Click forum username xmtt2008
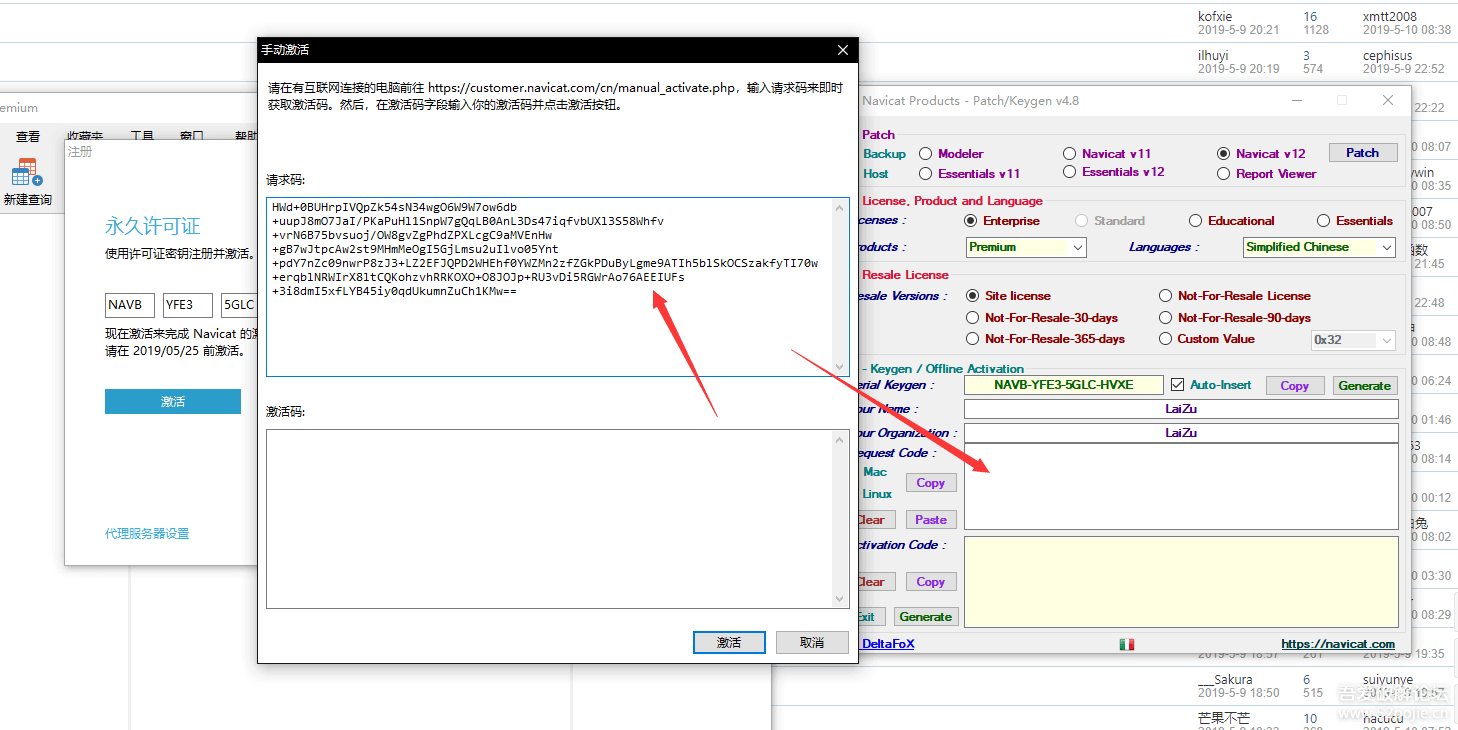Screen dimensions: 1458x730 pos(1390,17)
